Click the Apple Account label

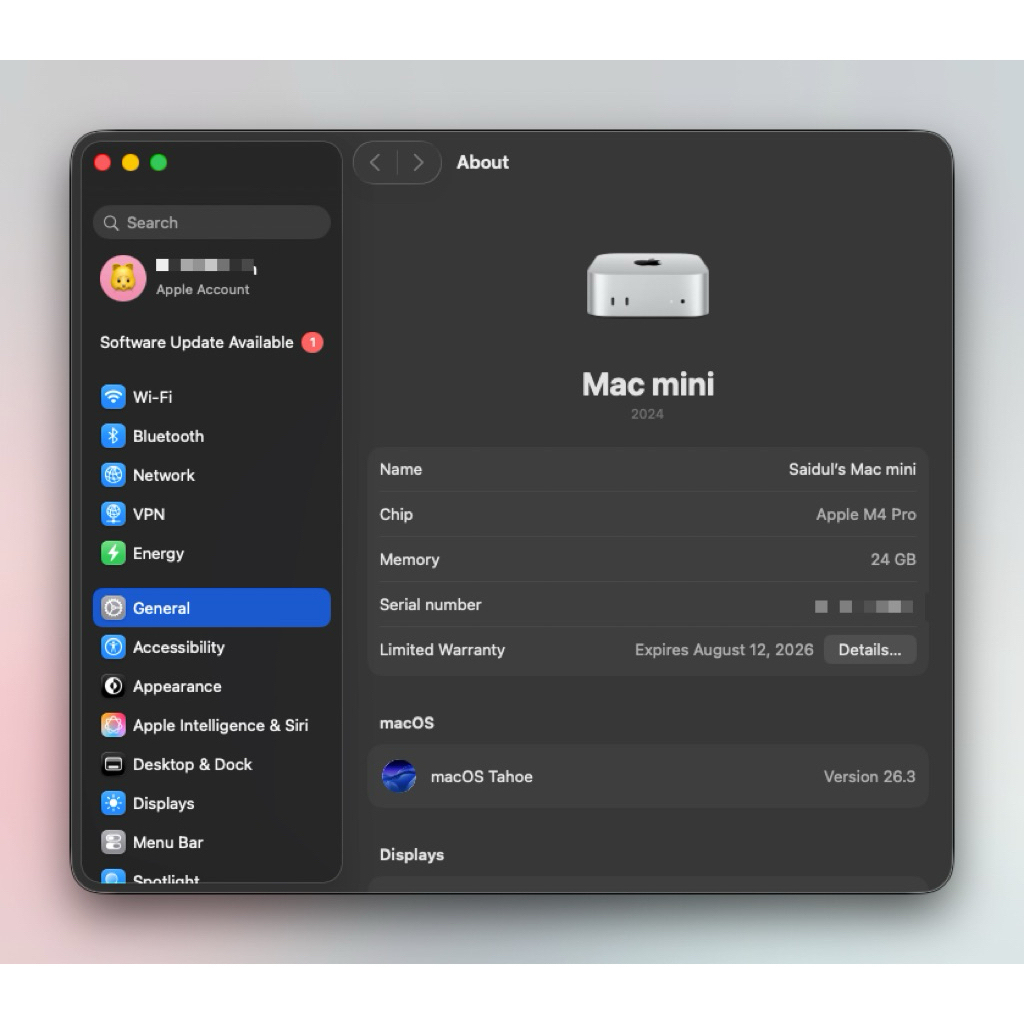pos(202,290)
